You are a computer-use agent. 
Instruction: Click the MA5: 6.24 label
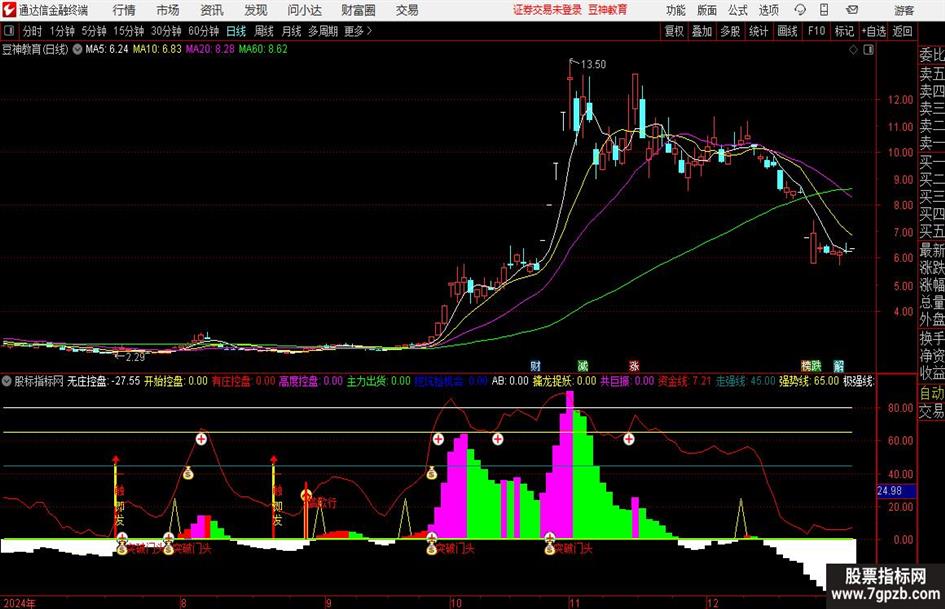[107, 49]
